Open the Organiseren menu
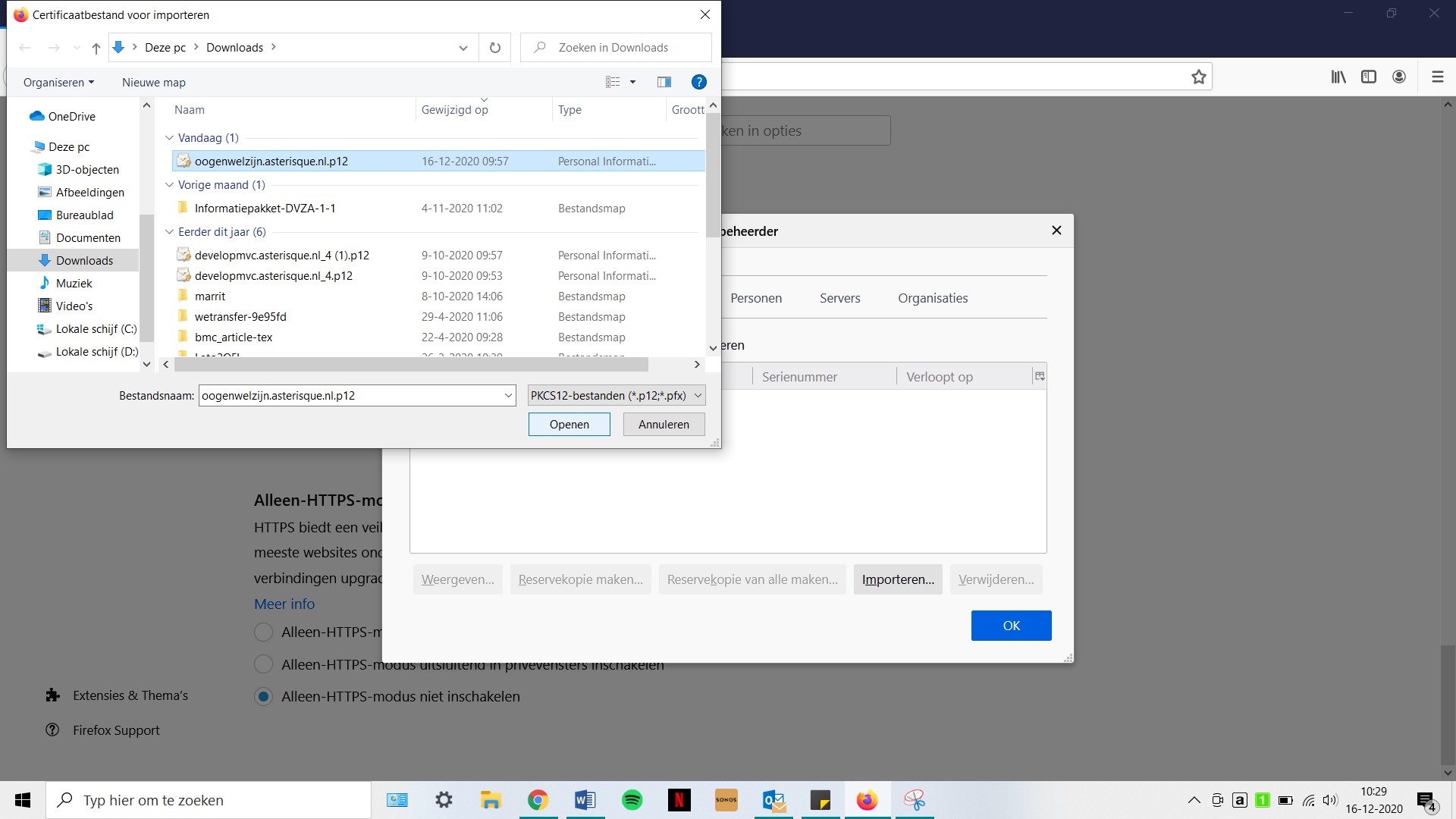Viewport: 1456px width, 819px height. point(58,82)
